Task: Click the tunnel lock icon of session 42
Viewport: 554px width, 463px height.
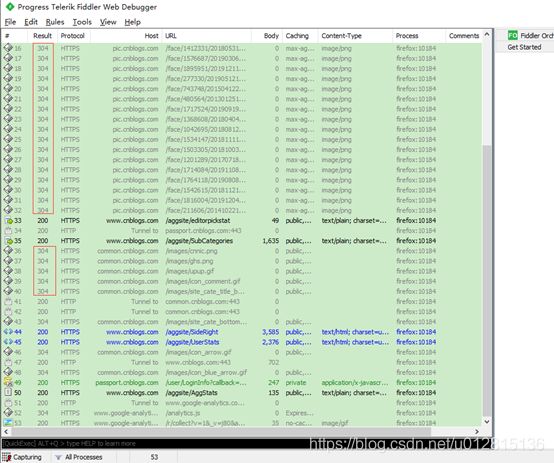Action: 8,311
